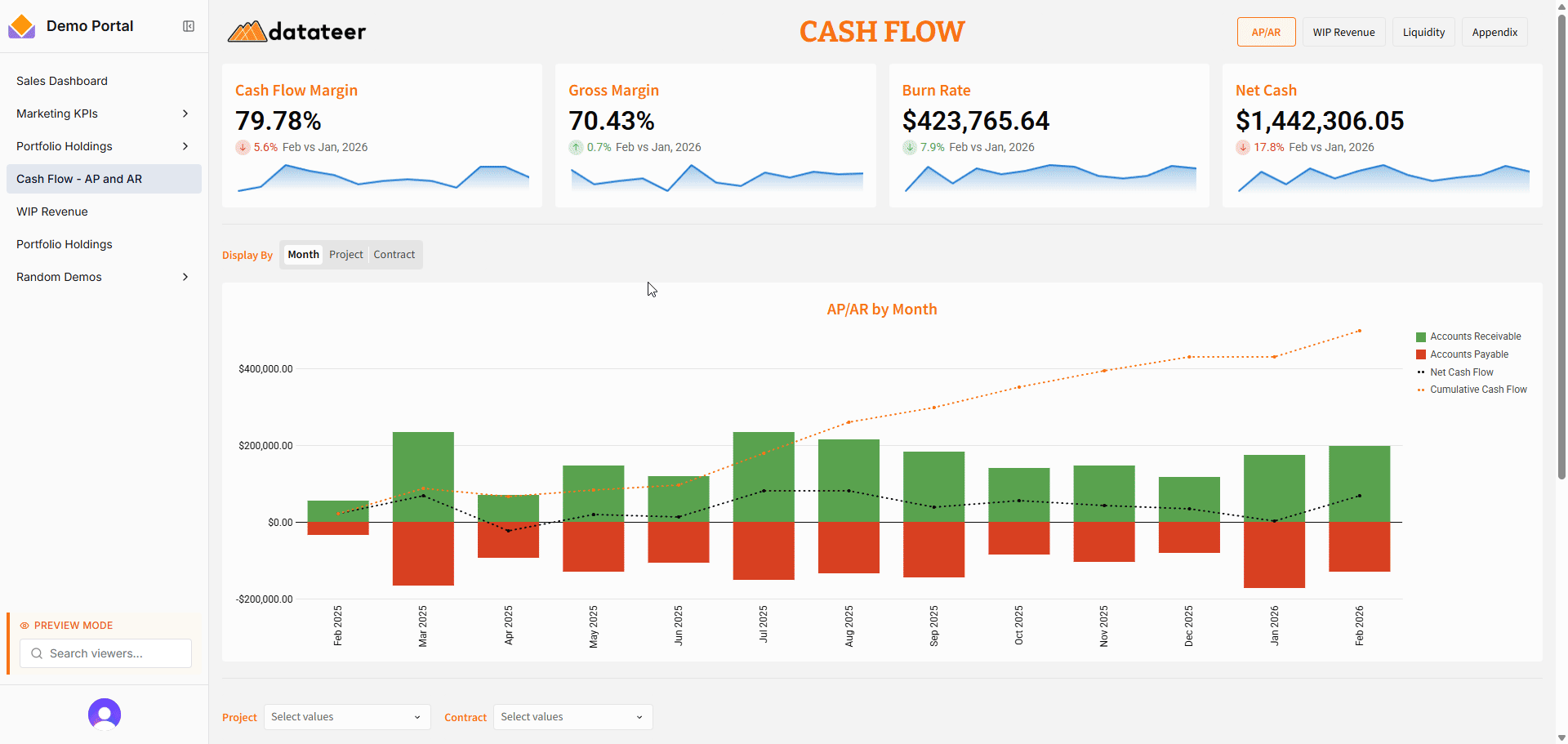1568x744 pixels.
Task: Collapse the sidebar using the panel icon
Action: [189, 26]
